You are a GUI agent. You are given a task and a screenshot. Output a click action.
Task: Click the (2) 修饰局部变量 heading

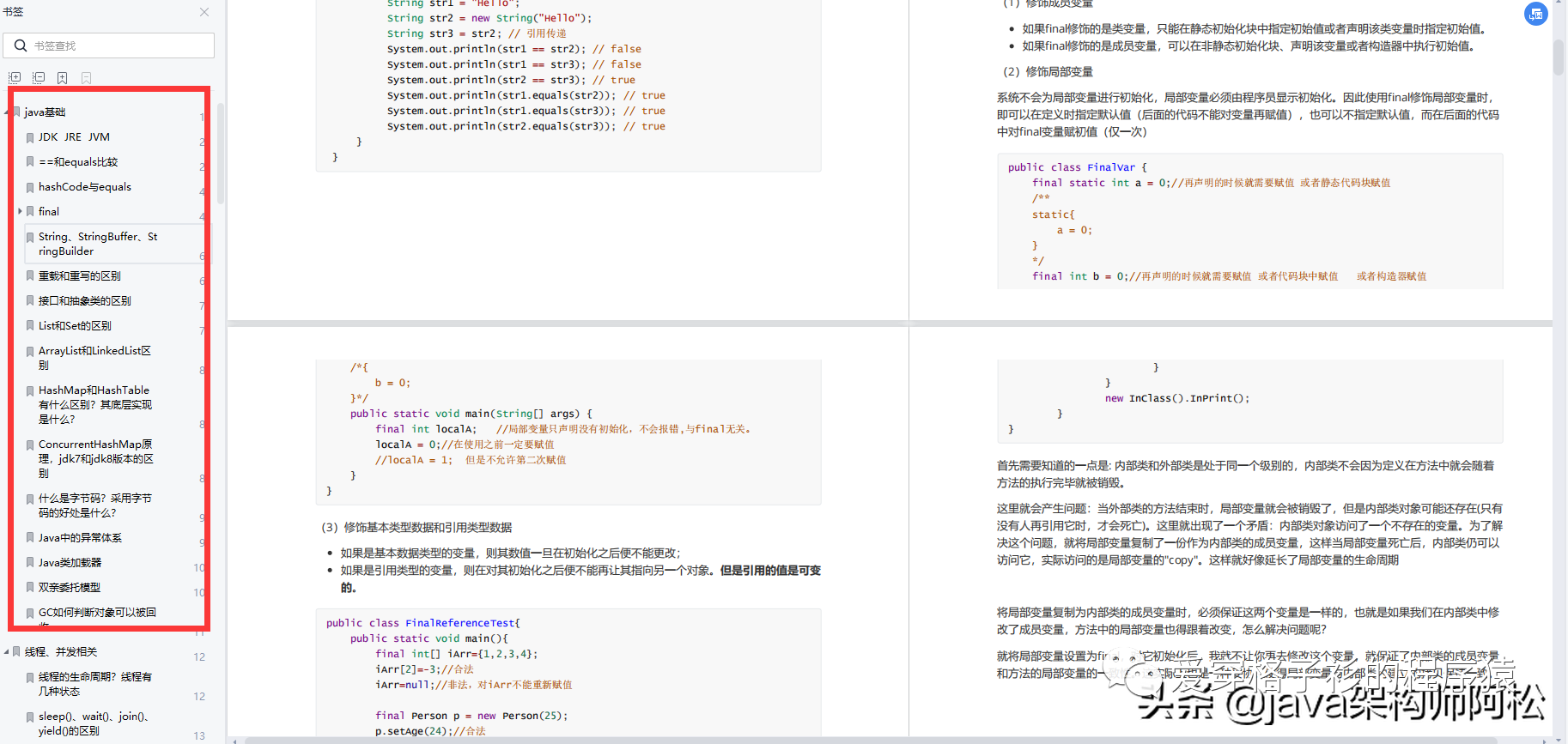coord(1048,72)
